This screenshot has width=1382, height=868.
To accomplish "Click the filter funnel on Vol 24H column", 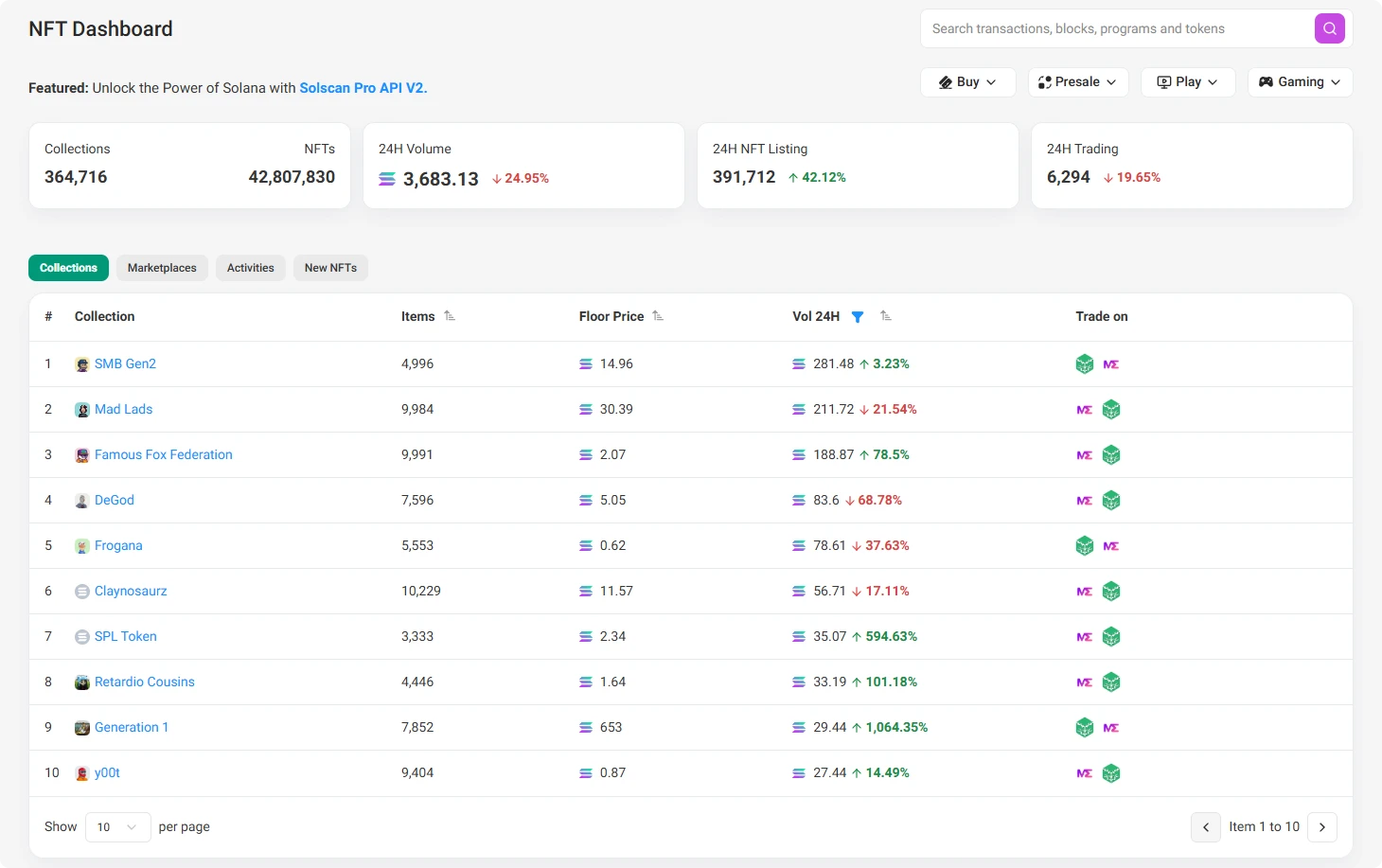I will (858, 316).
